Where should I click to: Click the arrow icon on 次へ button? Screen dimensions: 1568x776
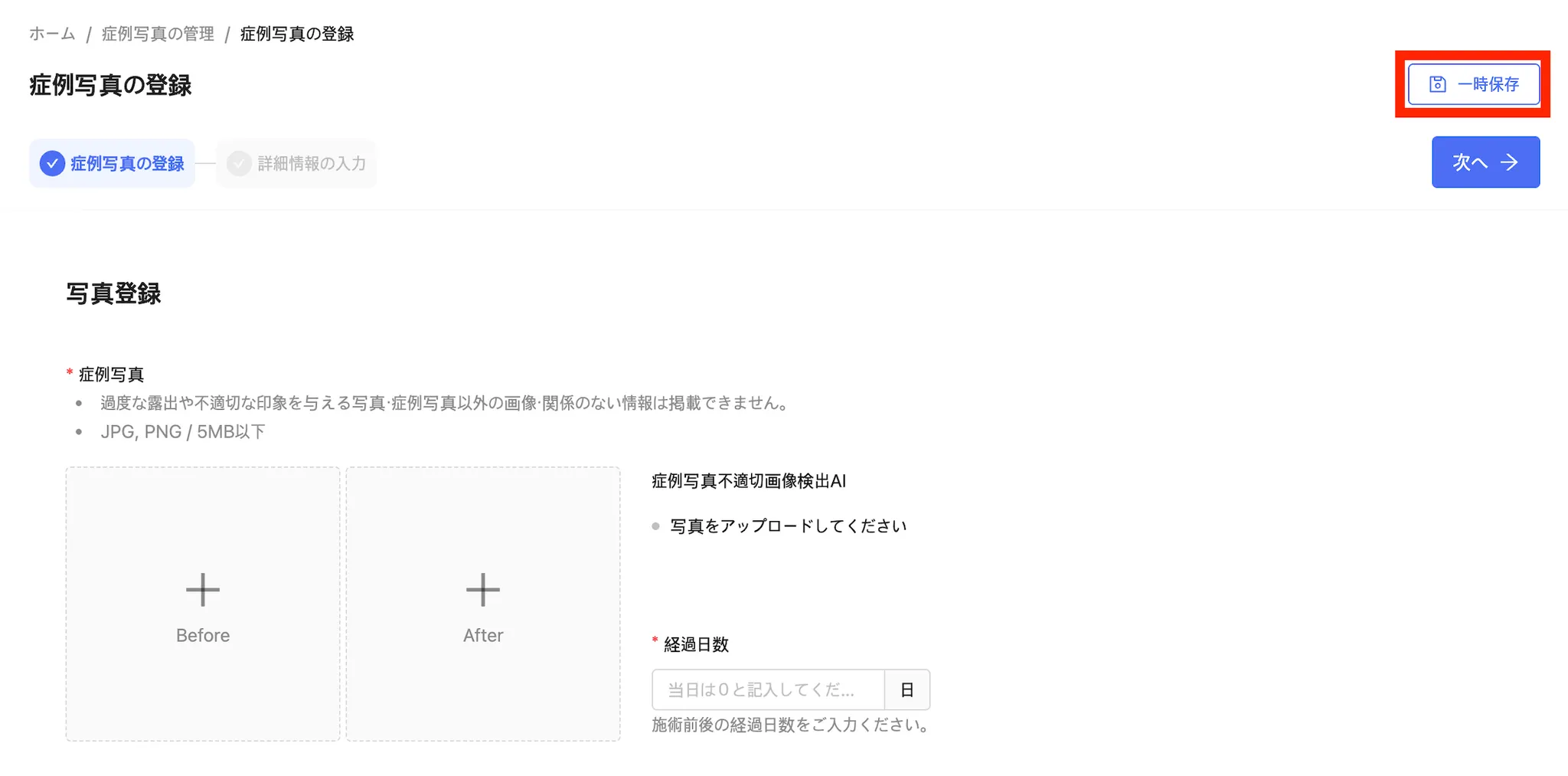point(1509,162)
